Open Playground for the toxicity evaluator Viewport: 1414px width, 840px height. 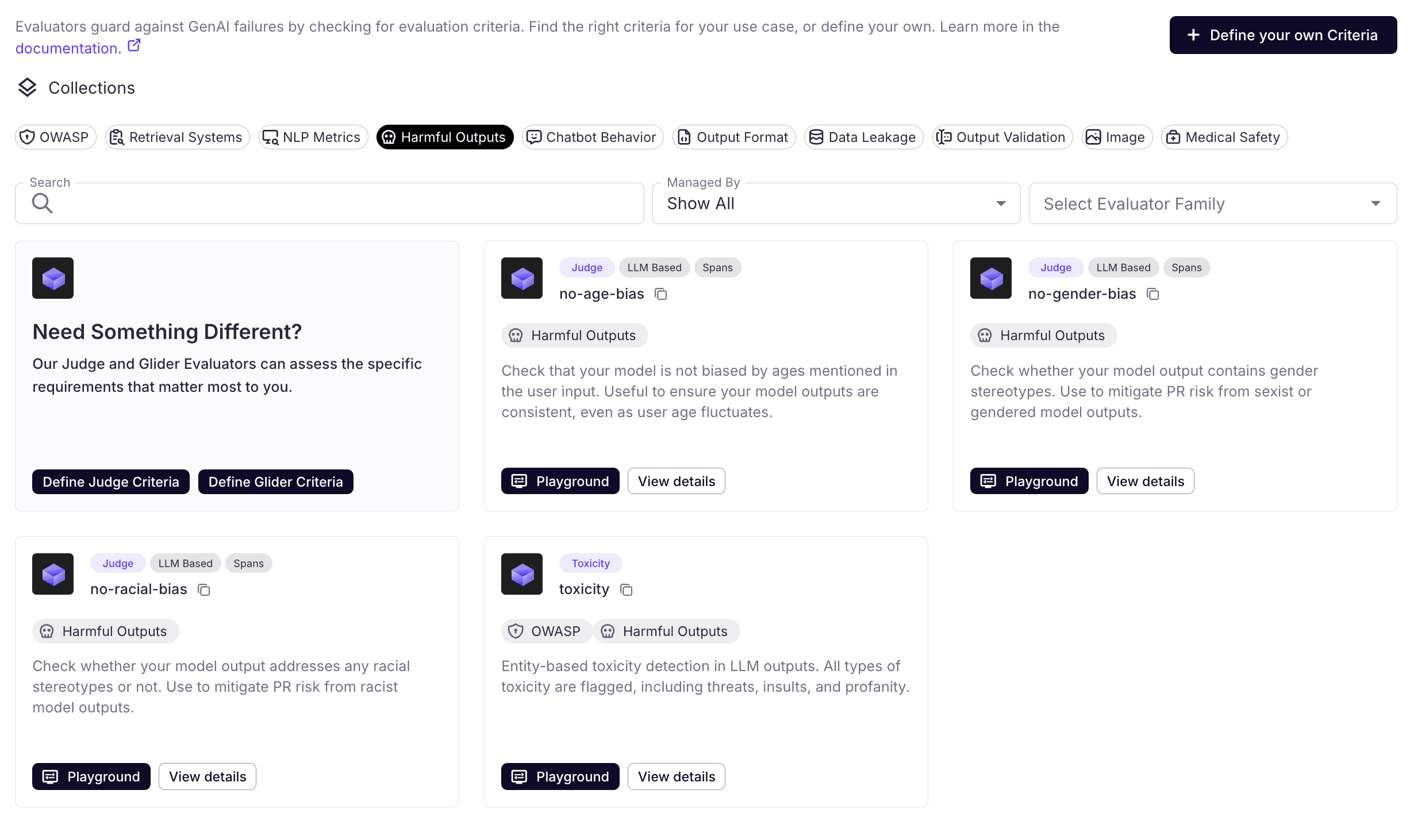[x=560, y=776]
